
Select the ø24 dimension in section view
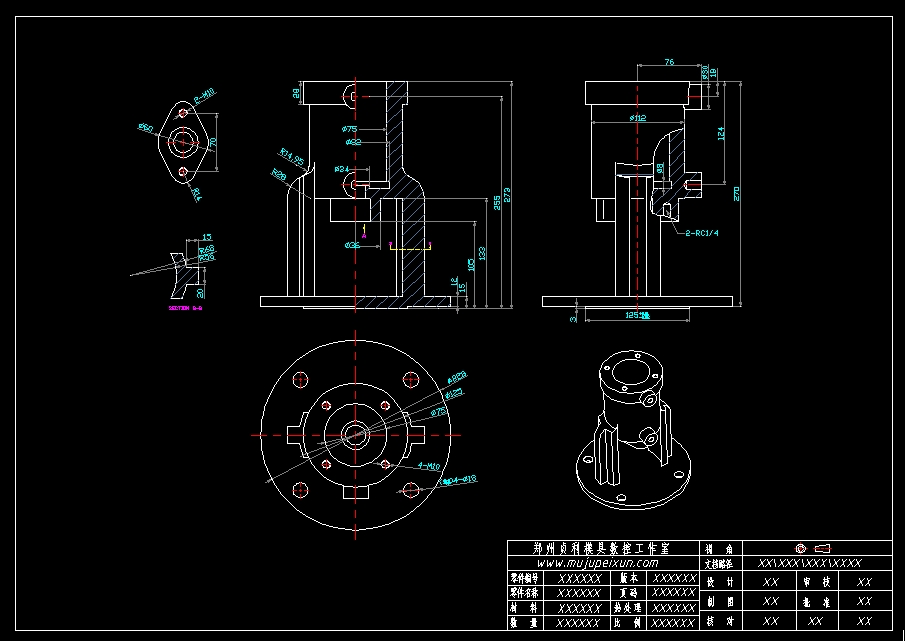(x=341, y=169)
